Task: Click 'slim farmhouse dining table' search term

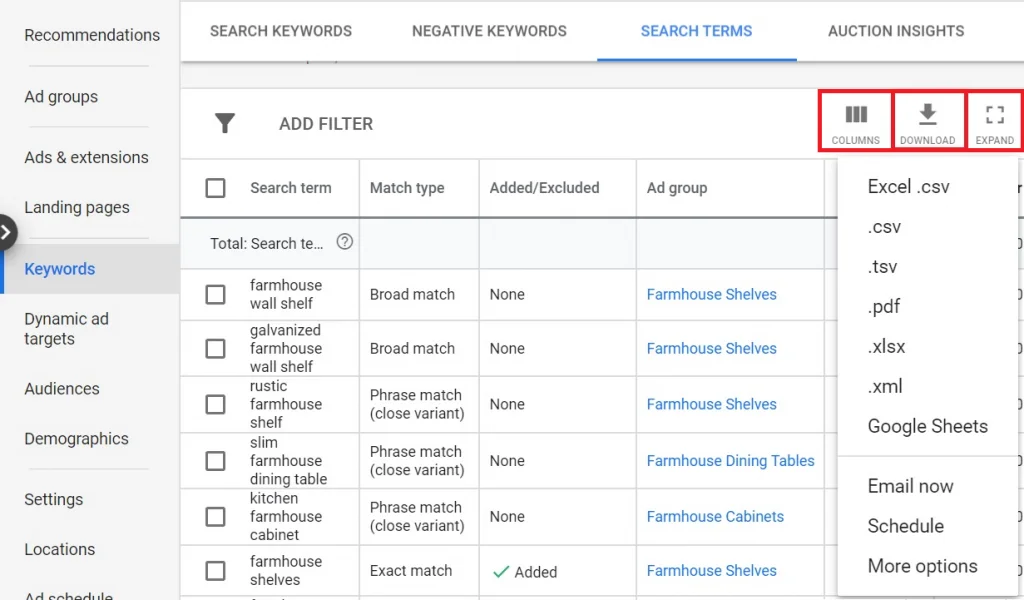Action: (x=288, y=461)
